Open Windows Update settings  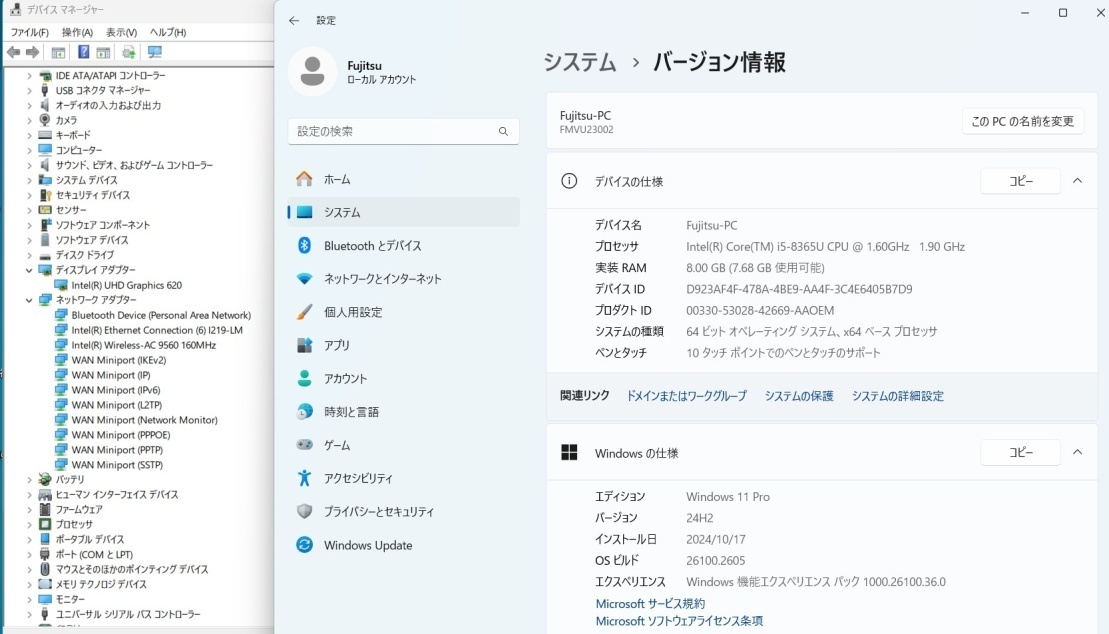[403, 545]
